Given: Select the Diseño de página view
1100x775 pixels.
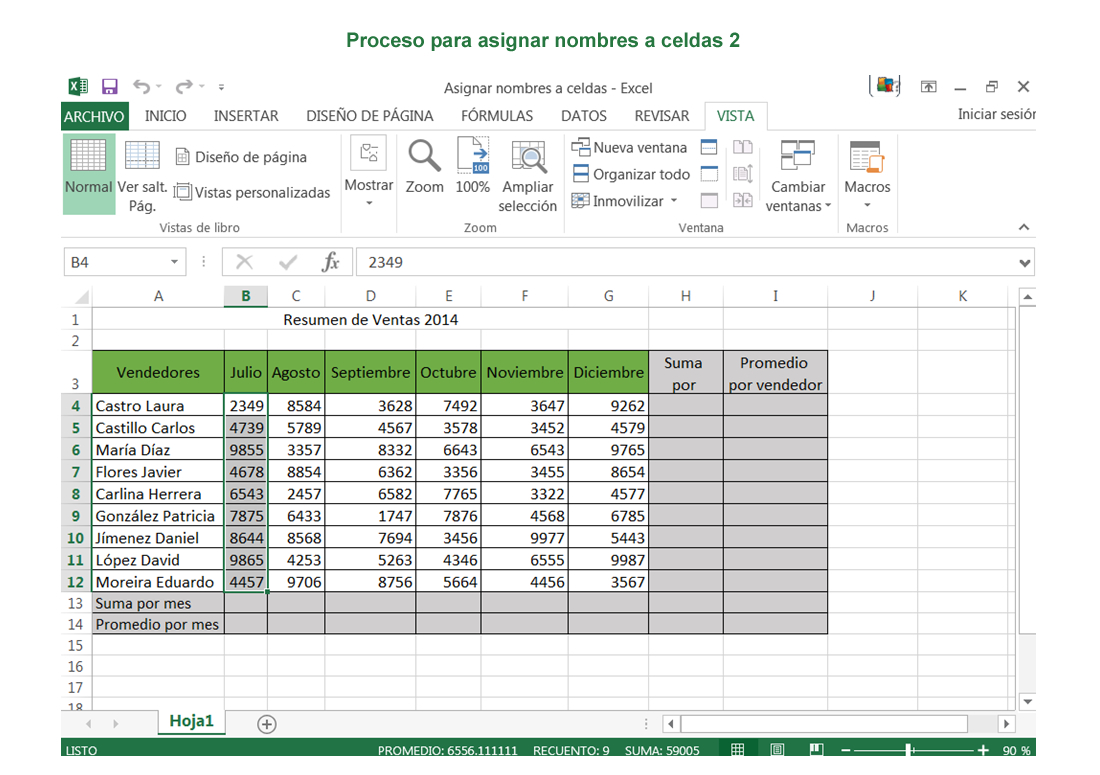Looking at the screenshot, I should pos(241,157).
